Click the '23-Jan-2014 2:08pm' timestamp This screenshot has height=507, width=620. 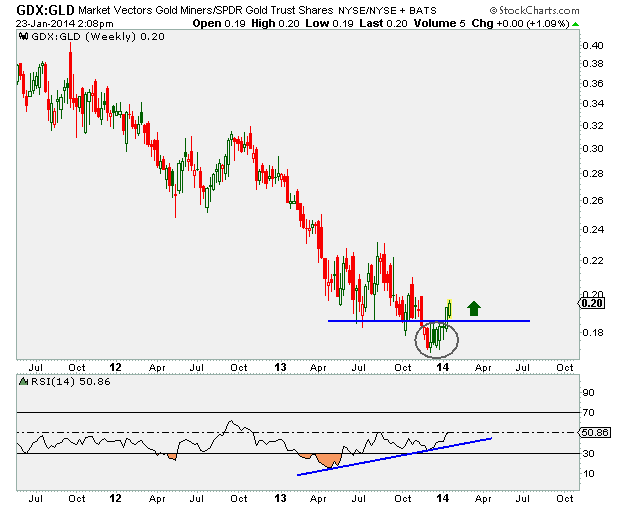(64, 24)
